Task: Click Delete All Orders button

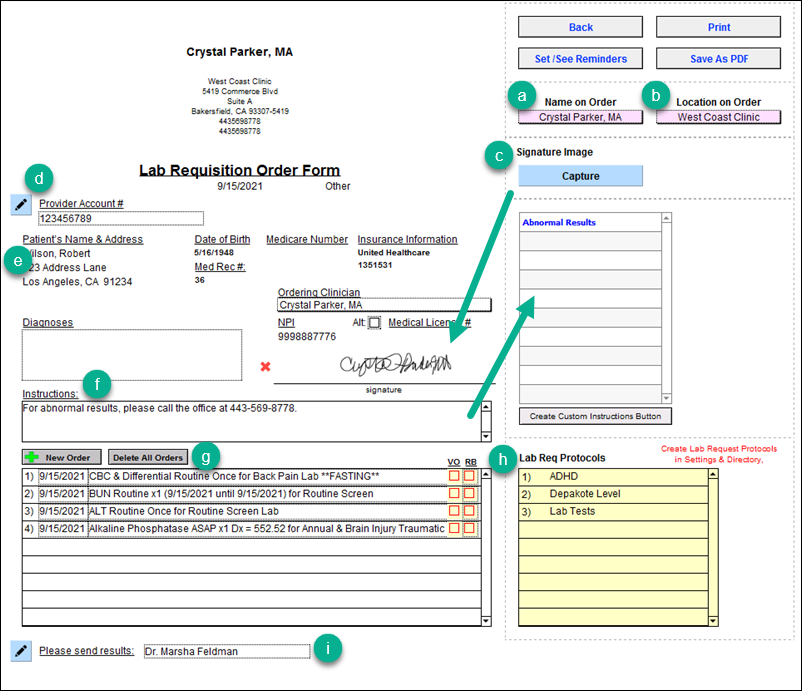Action: coord(147,457)
